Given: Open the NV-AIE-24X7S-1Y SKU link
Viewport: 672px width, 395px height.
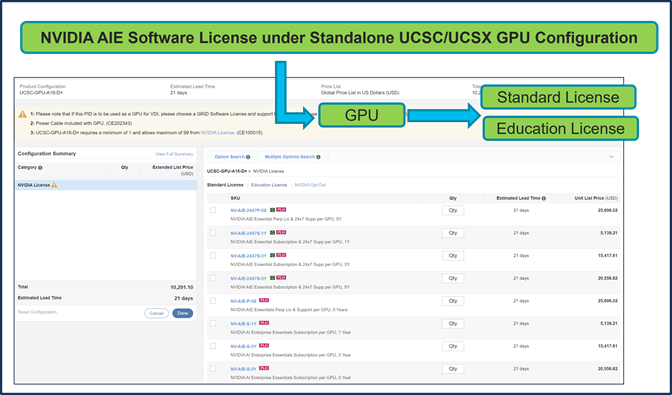Looking at the screenshot, I should pos(249,233).
